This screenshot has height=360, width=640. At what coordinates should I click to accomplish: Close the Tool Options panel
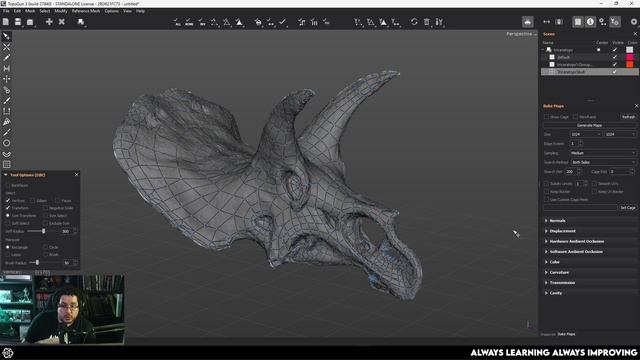click(76, 175)
